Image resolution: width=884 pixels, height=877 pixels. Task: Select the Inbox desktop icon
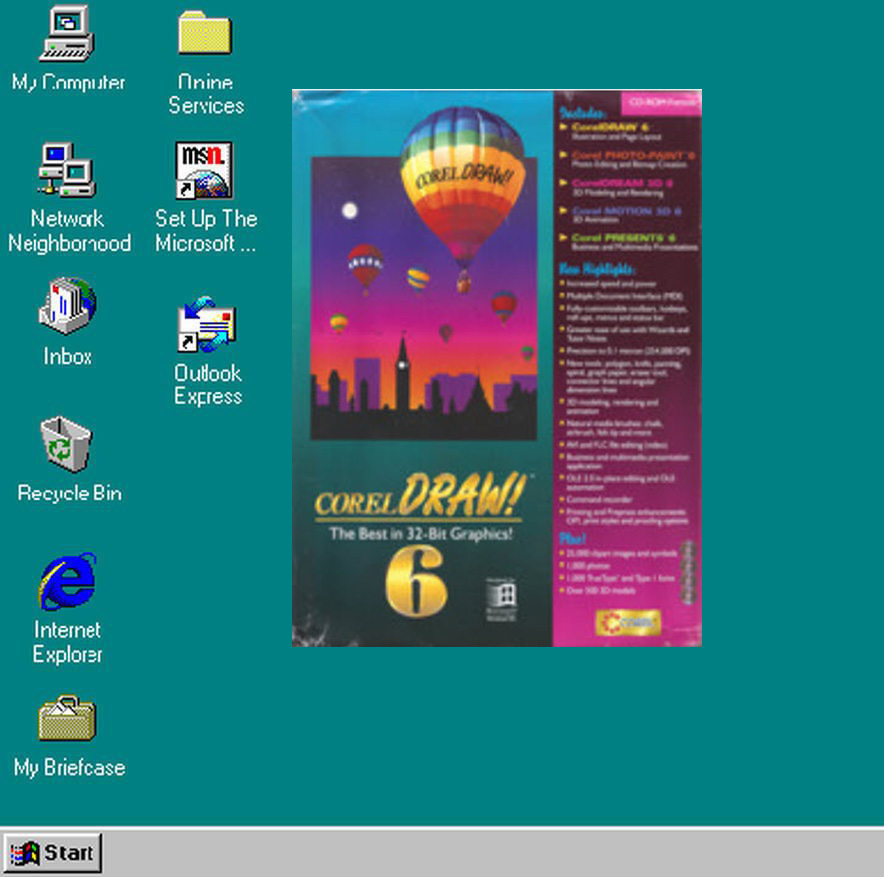67,307
